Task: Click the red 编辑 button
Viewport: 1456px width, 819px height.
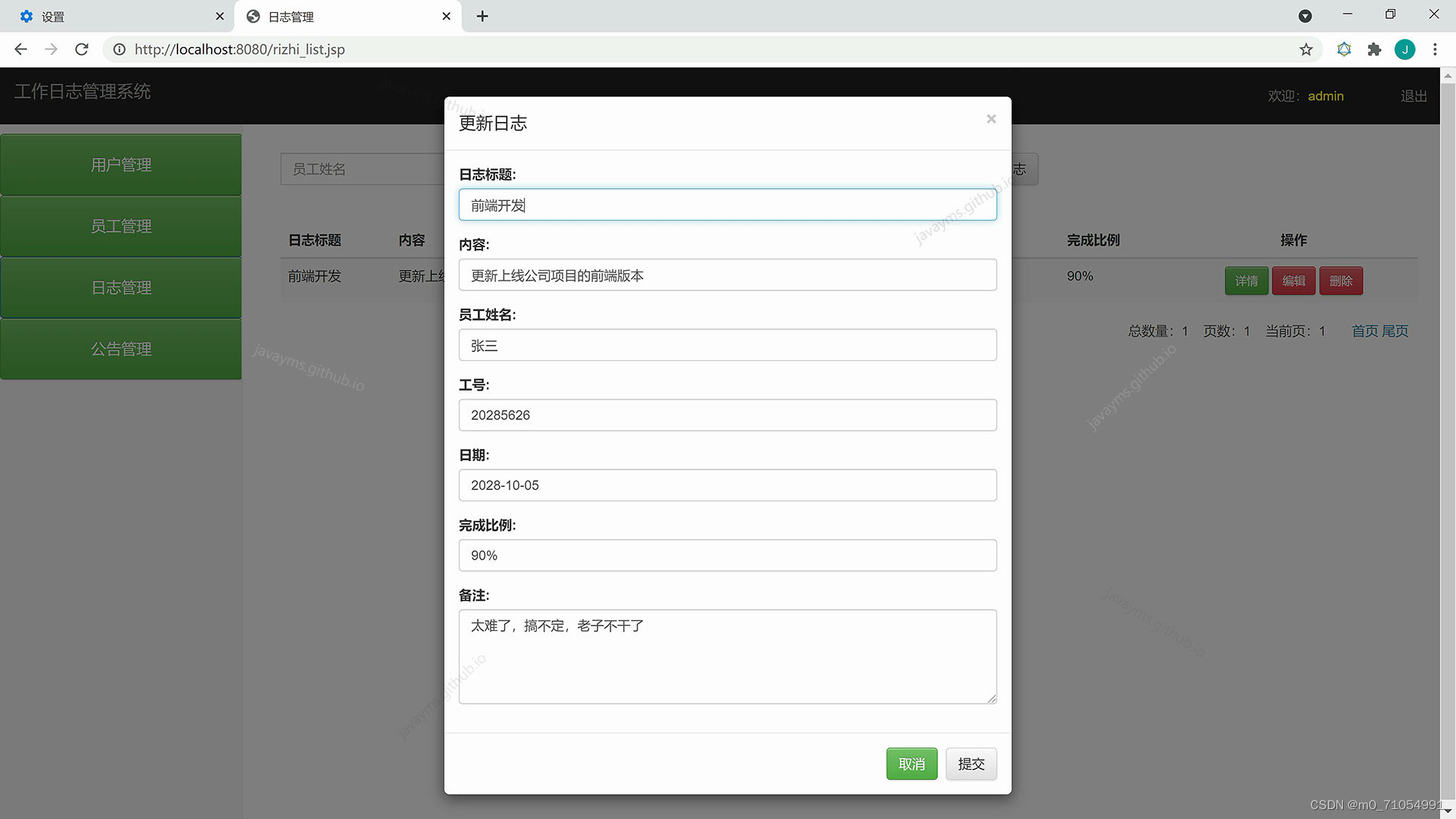Action: click(x=1294, y=281)
